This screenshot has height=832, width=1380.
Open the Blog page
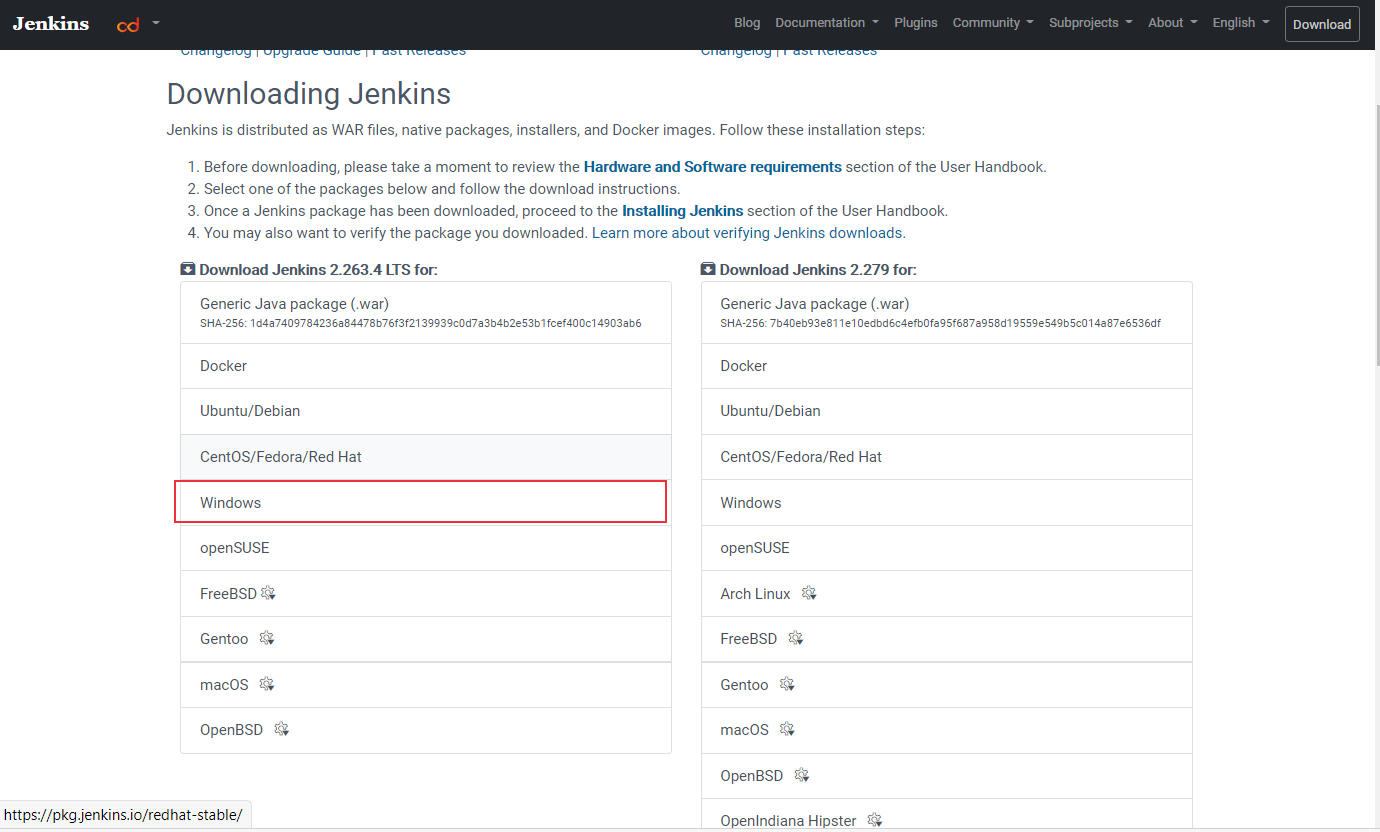[x=747, y=23]
